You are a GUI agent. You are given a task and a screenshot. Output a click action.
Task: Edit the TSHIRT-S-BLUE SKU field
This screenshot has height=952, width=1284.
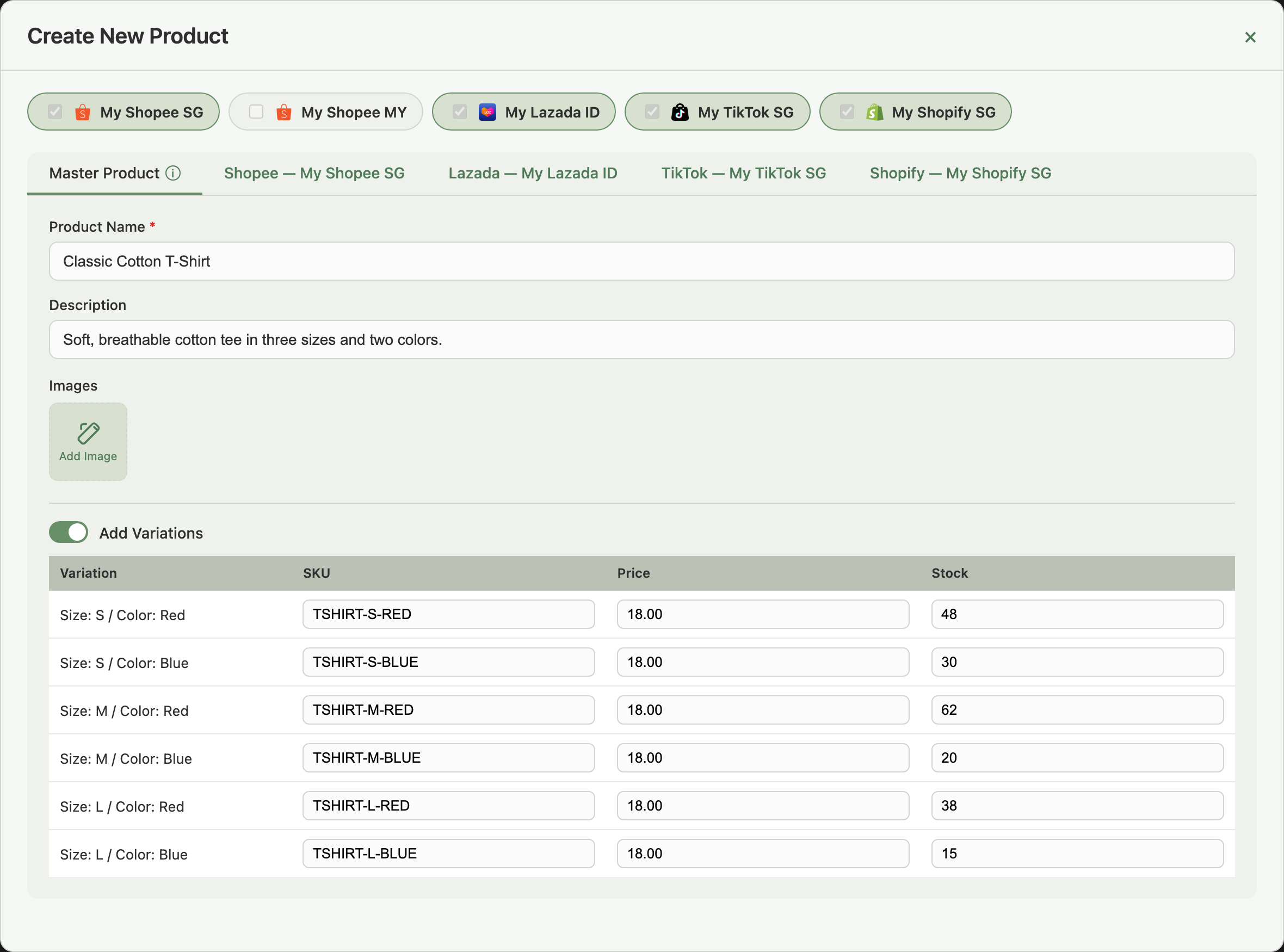pos(448,662)
